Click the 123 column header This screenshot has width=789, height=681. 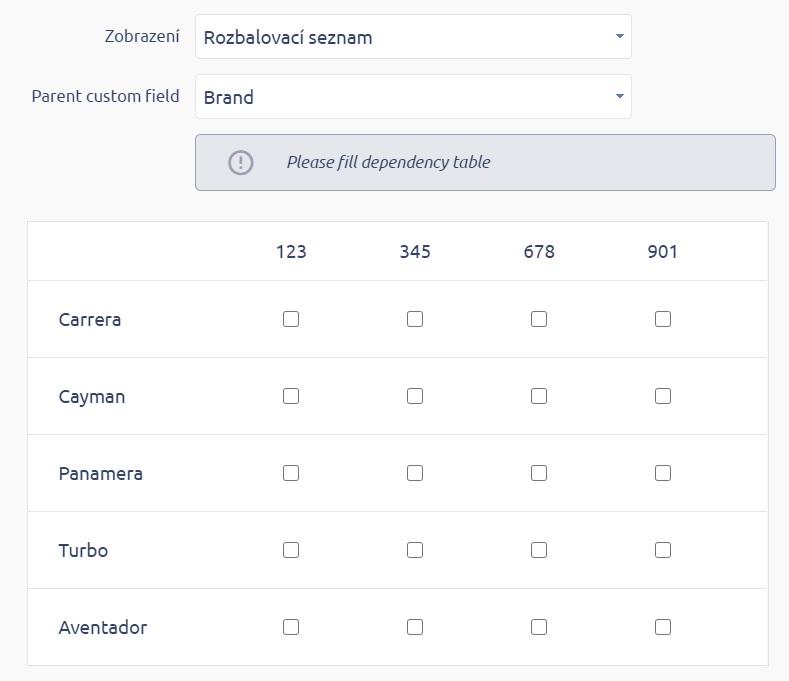[291, 252]
